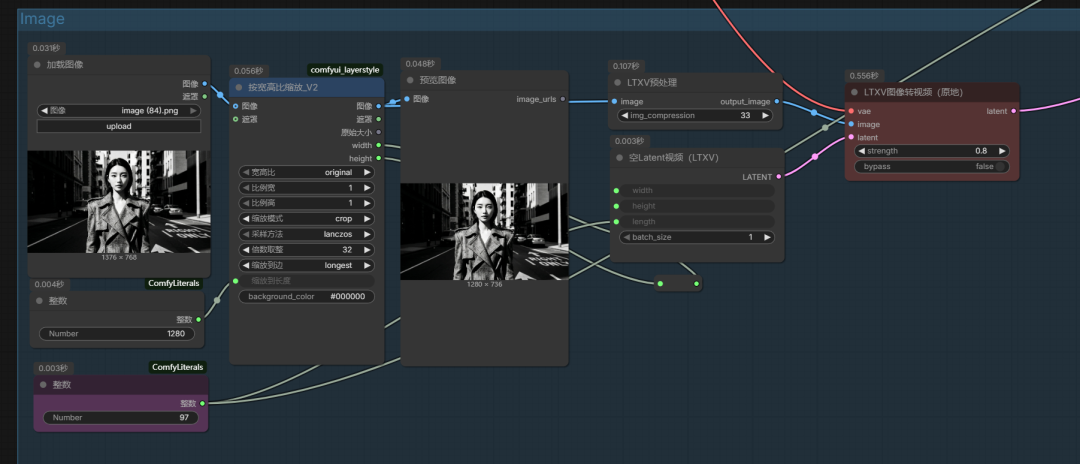Open the 缩放到边 longest dropdown
Viewport: 1080px width, 464px height.
pos(307,265)
